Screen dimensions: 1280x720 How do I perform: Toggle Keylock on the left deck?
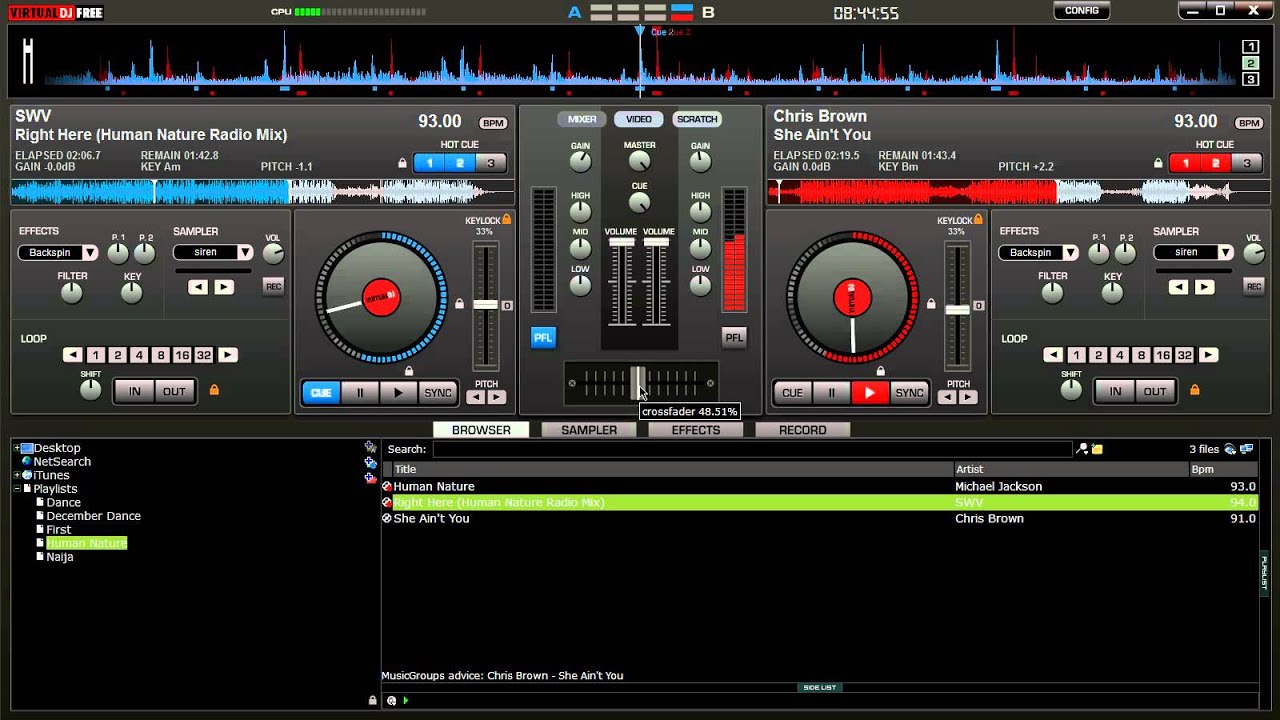(506, 219)
